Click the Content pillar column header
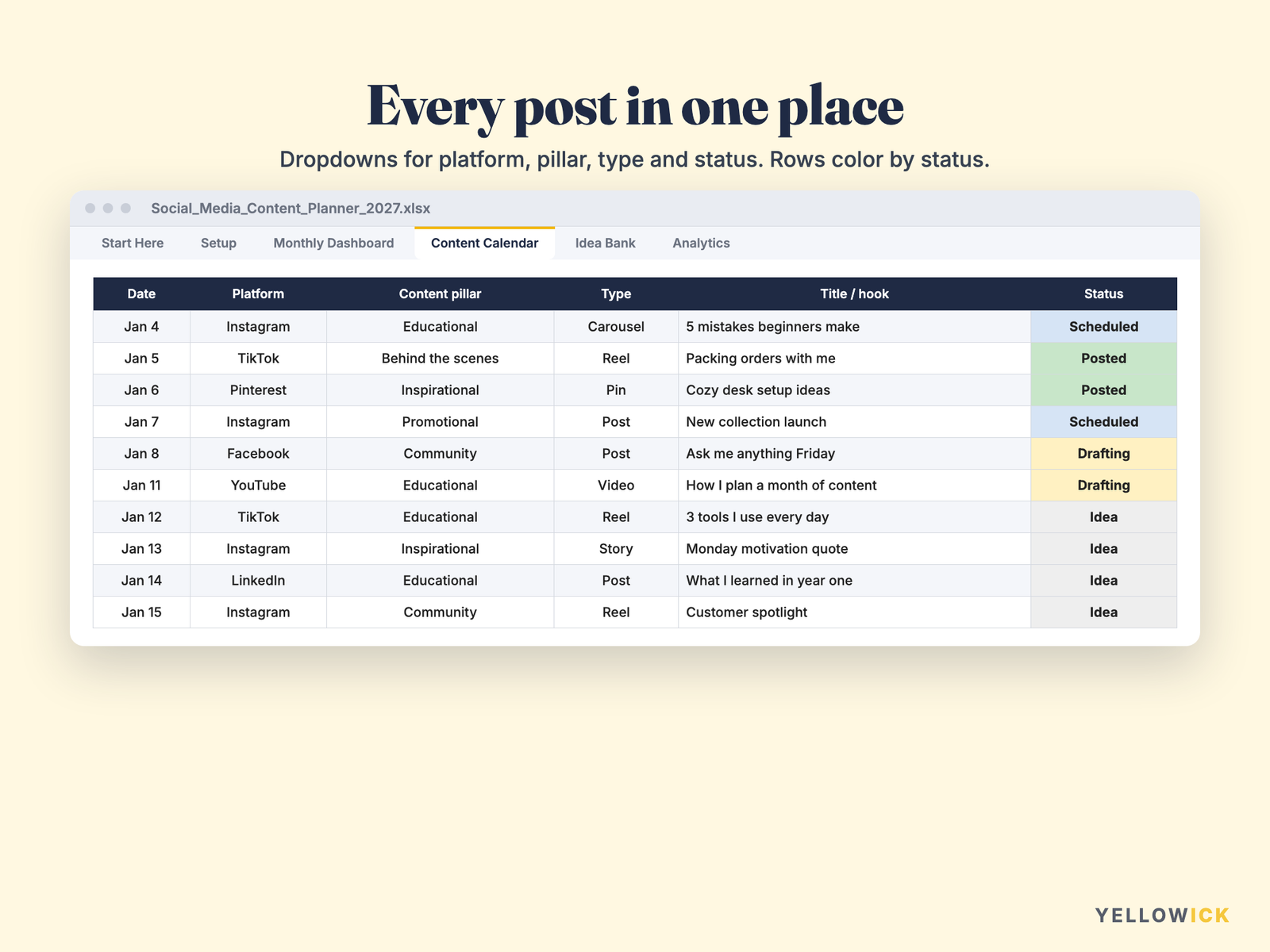This screenshot has height=952, width=1270. tap(440, 294)
